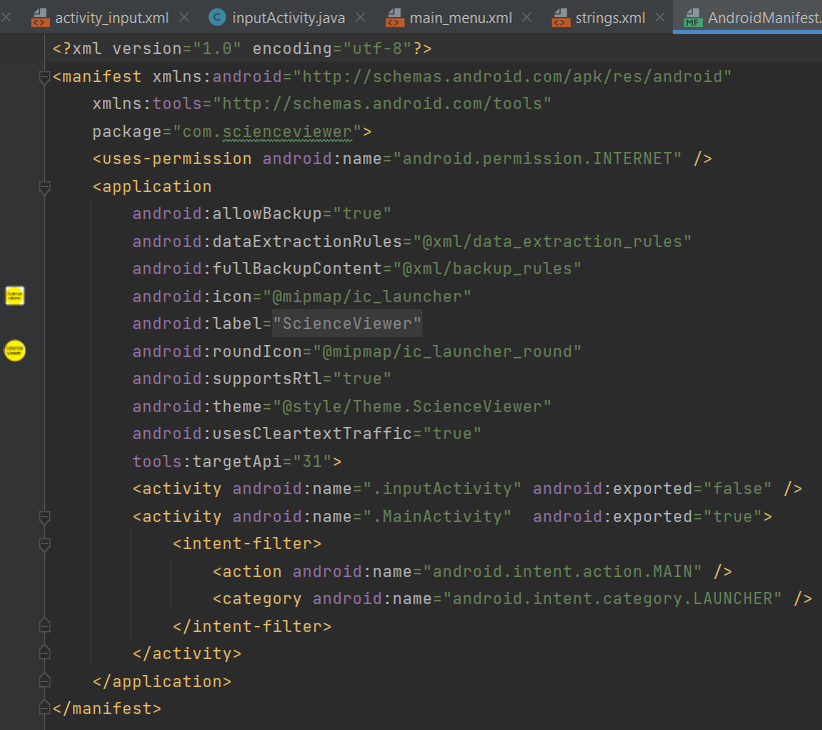Click the Android icon on activity_input.xml tab
The width and height of the screenshot is (822, 730).
point(38,17)
